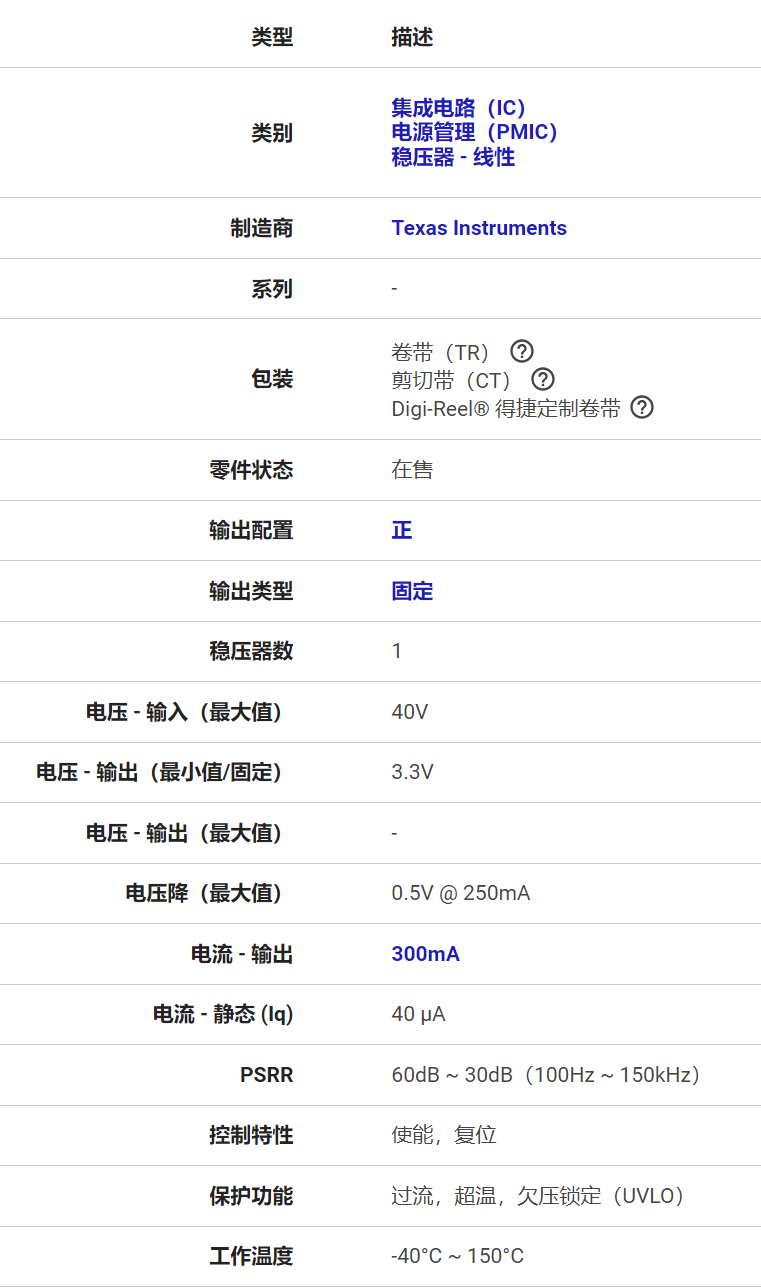Click the question mark next to 剪切带（CT）
The image size is (761, 1288).
coord(542,380)
